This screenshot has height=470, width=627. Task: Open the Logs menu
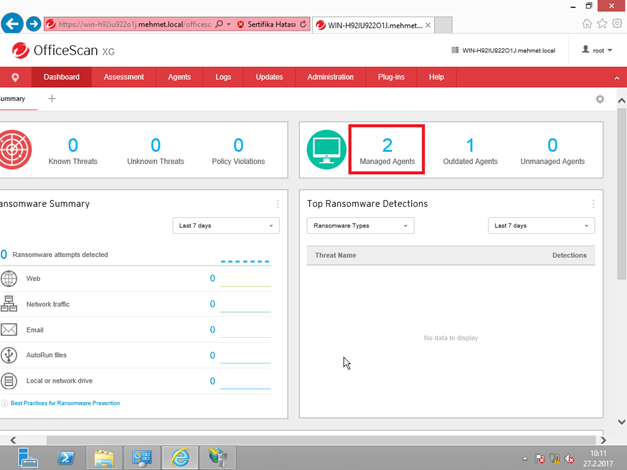[223, 77]
